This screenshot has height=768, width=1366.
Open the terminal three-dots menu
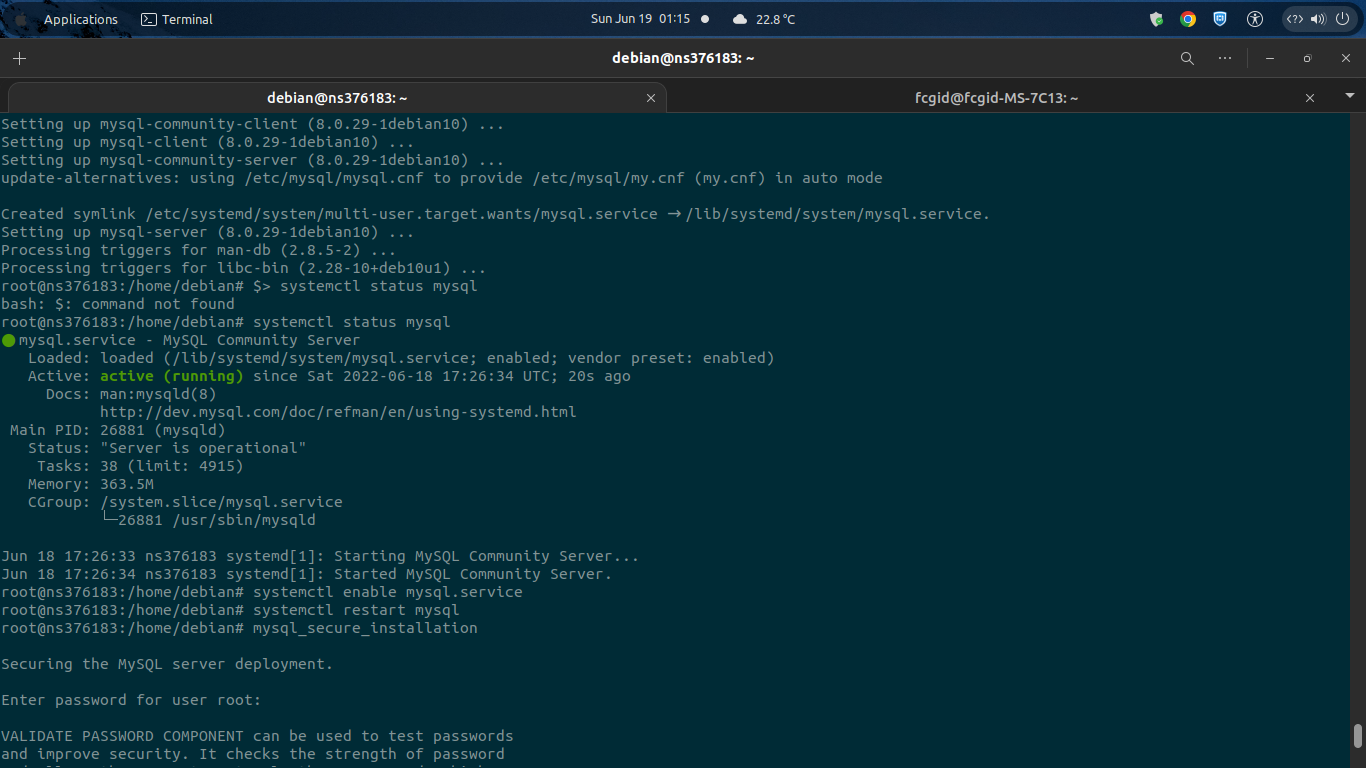point(1225,58)
